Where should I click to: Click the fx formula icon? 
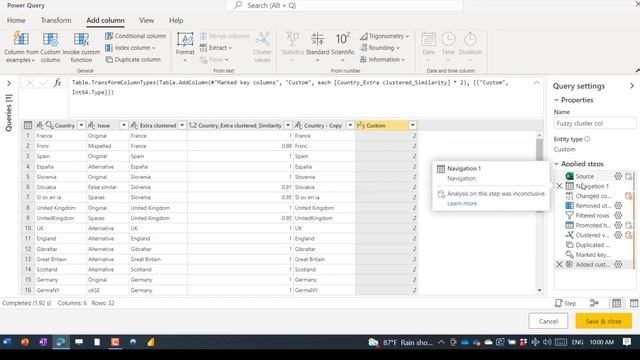pos(58,83)
